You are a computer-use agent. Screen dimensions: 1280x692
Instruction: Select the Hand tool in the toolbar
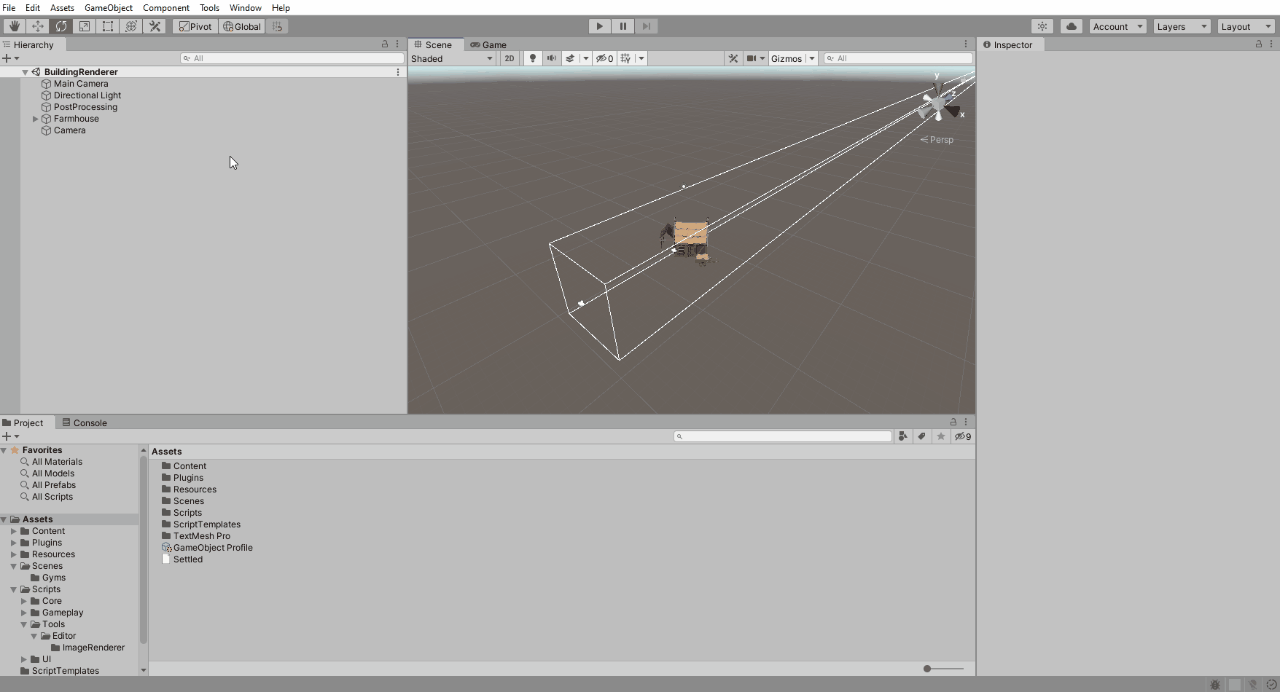click(15, 26)
